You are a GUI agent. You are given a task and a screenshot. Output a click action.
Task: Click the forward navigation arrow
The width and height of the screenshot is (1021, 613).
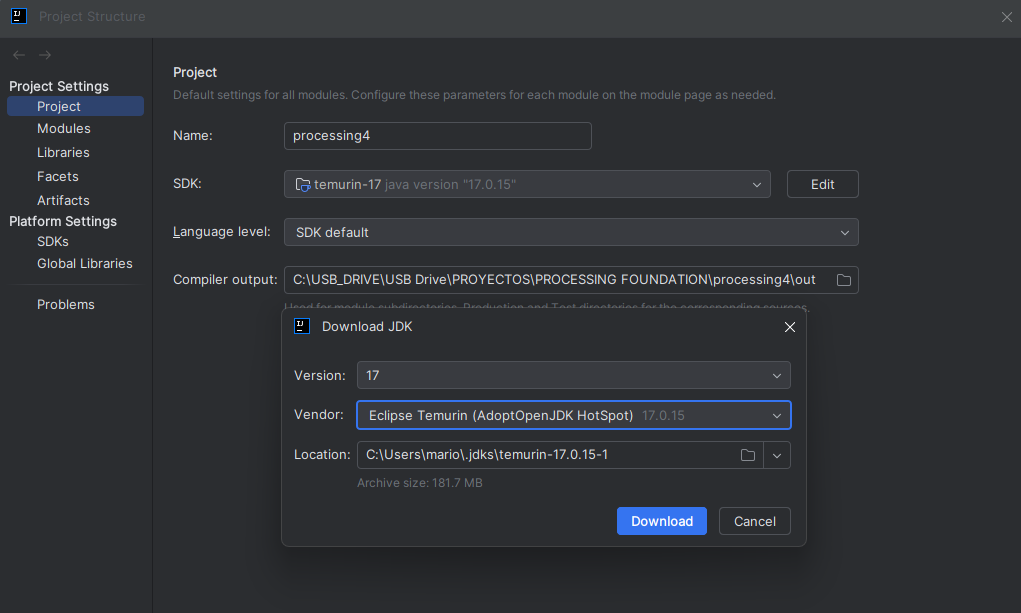click(45, 55)
